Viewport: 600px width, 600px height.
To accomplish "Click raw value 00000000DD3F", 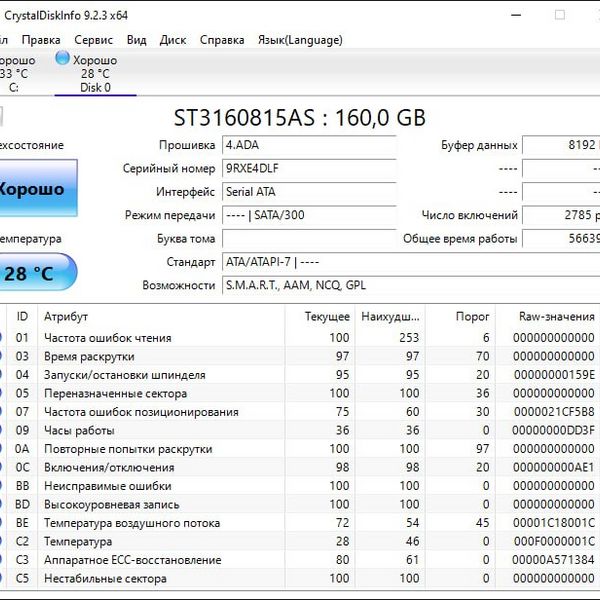I will point(553,430).
